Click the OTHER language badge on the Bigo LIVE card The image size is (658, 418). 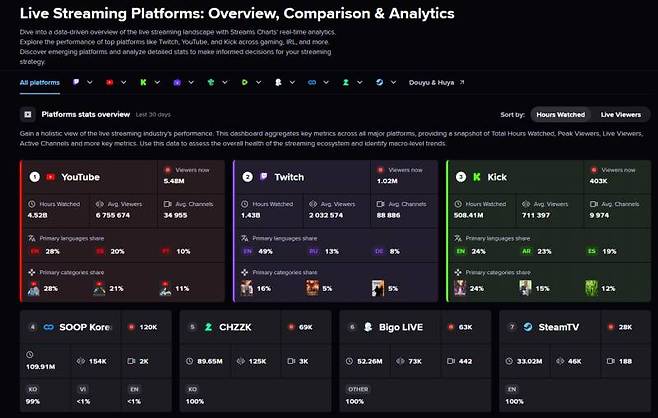358,389
